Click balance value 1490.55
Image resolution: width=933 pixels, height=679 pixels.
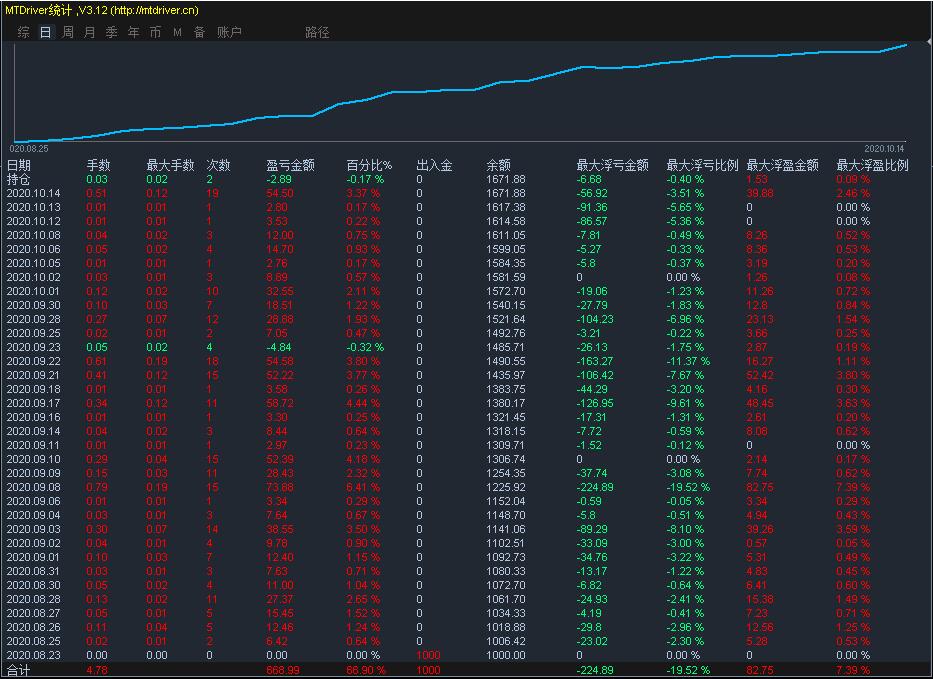click(x=506, y=361)
